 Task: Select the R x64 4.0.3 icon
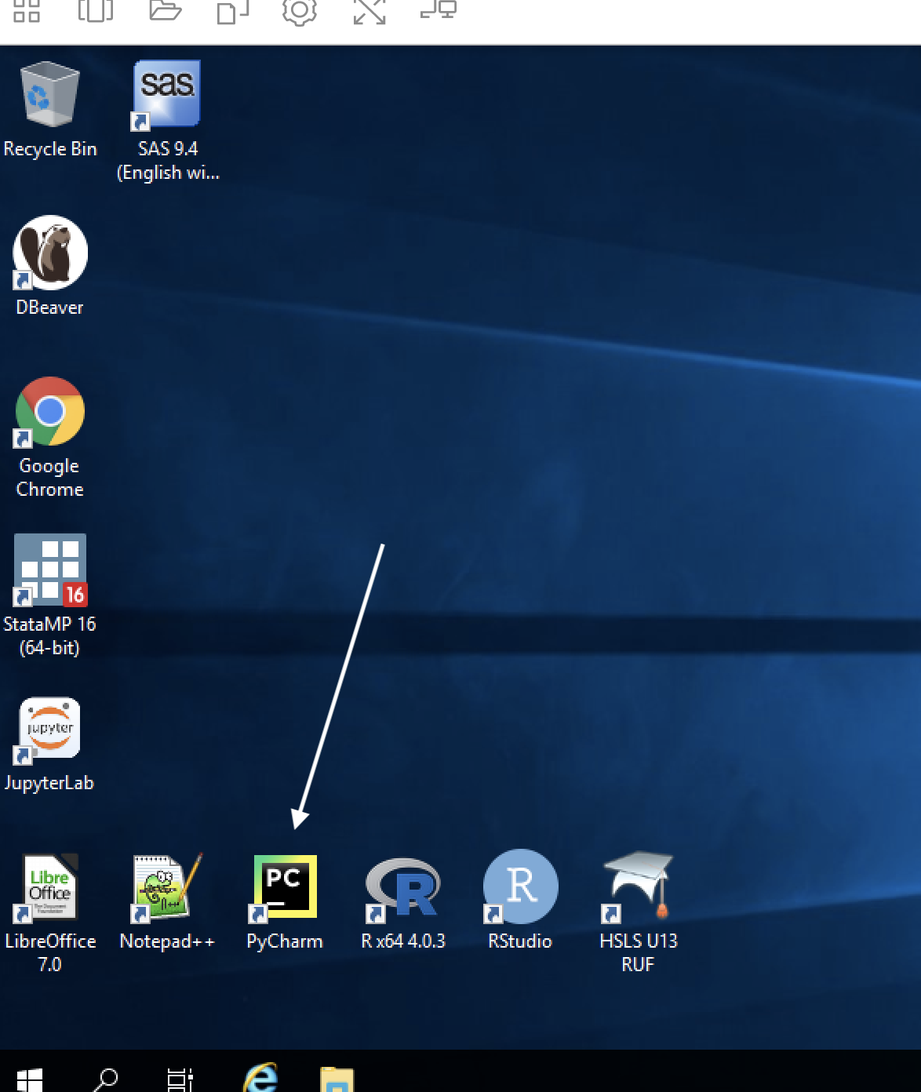click(x=403, y=887)
